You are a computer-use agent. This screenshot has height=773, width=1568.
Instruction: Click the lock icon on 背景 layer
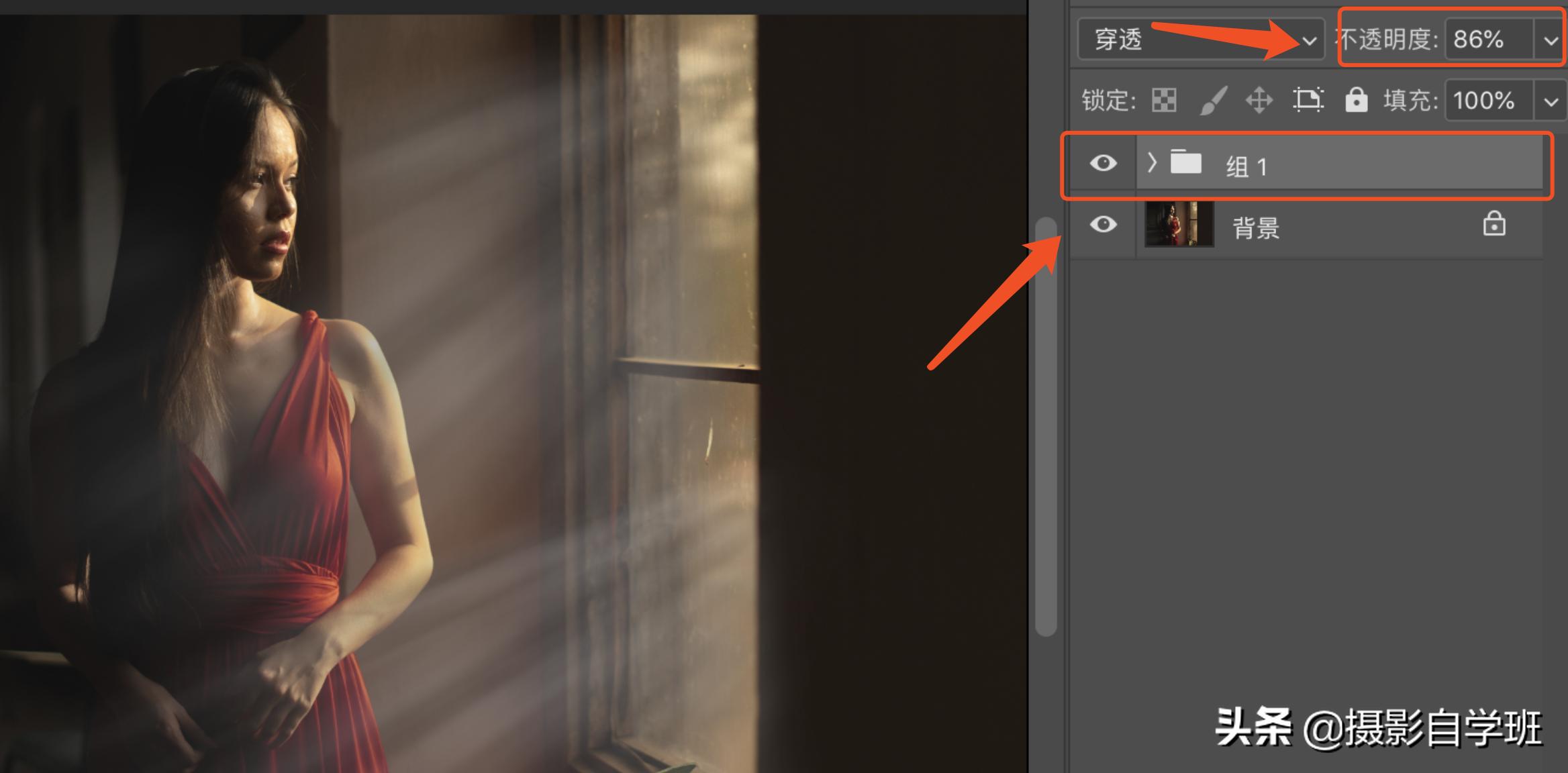click(1494, 225)
